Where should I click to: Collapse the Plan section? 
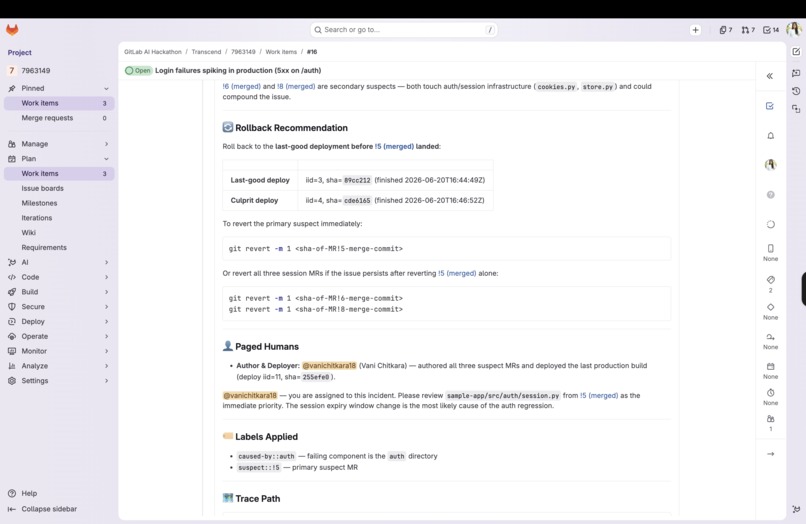[59, 159]
